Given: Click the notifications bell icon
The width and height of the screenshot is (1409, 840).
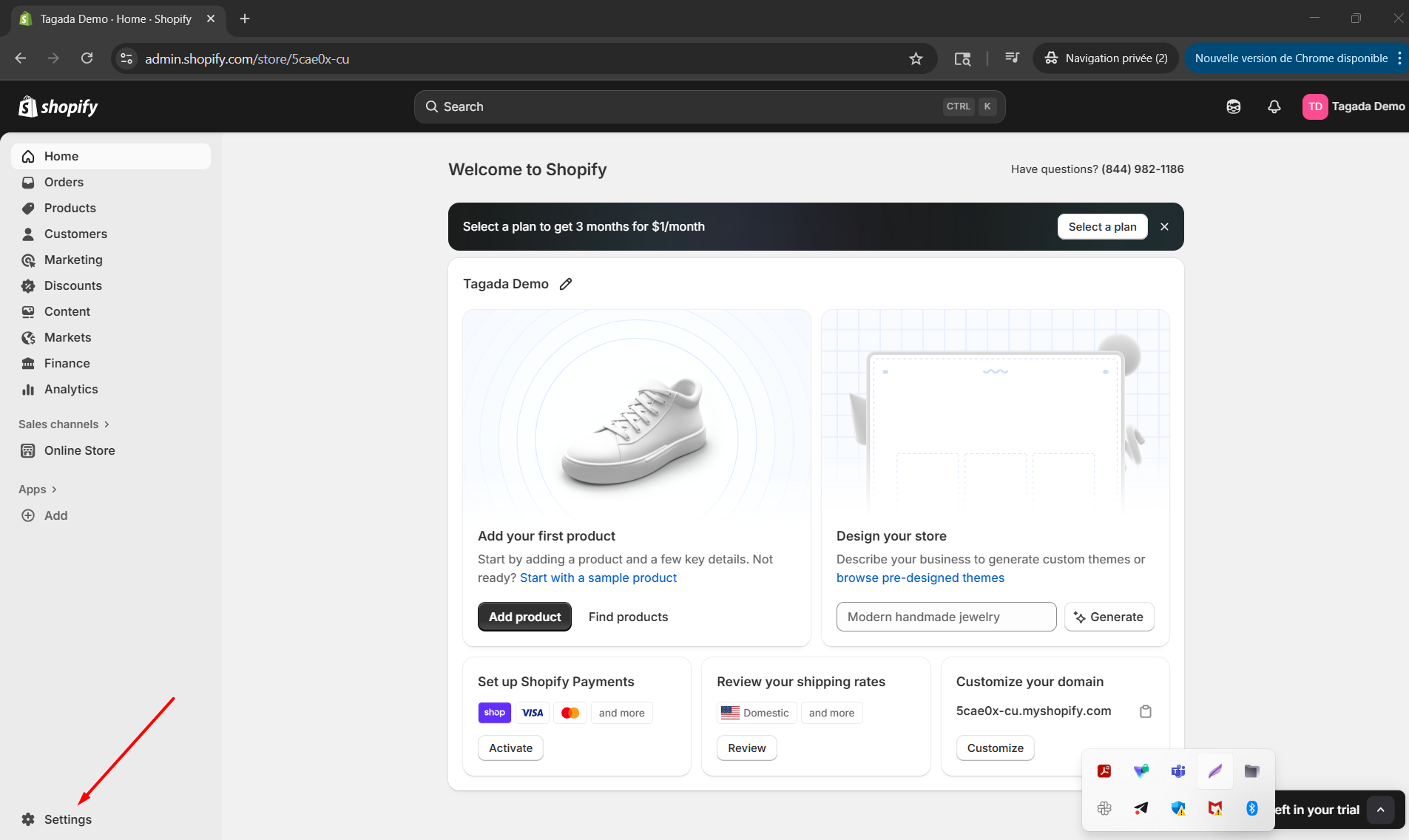Looking at the screenshot, I should [1274, 106].
